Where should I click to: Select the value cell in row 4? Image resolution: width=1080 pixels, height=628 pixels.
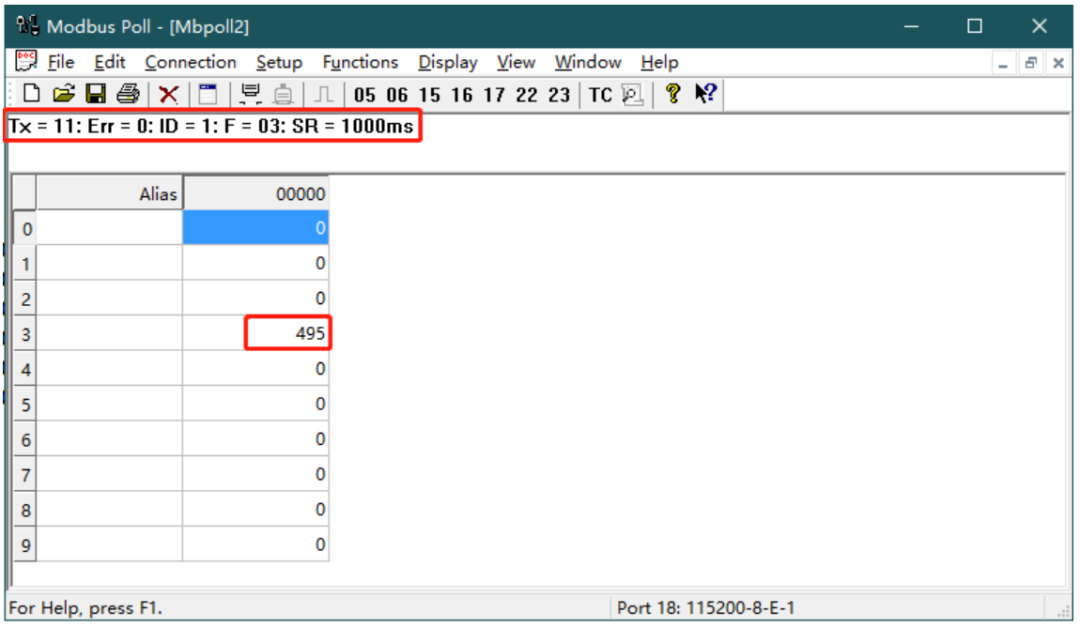tap(256, 369)
